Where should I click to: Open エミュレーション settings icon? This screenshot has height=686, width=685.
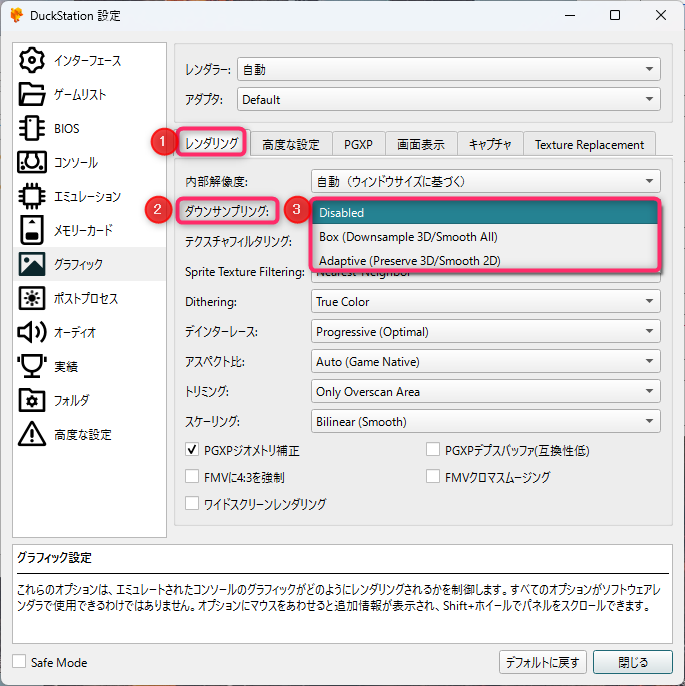click(x=33, y=196)
